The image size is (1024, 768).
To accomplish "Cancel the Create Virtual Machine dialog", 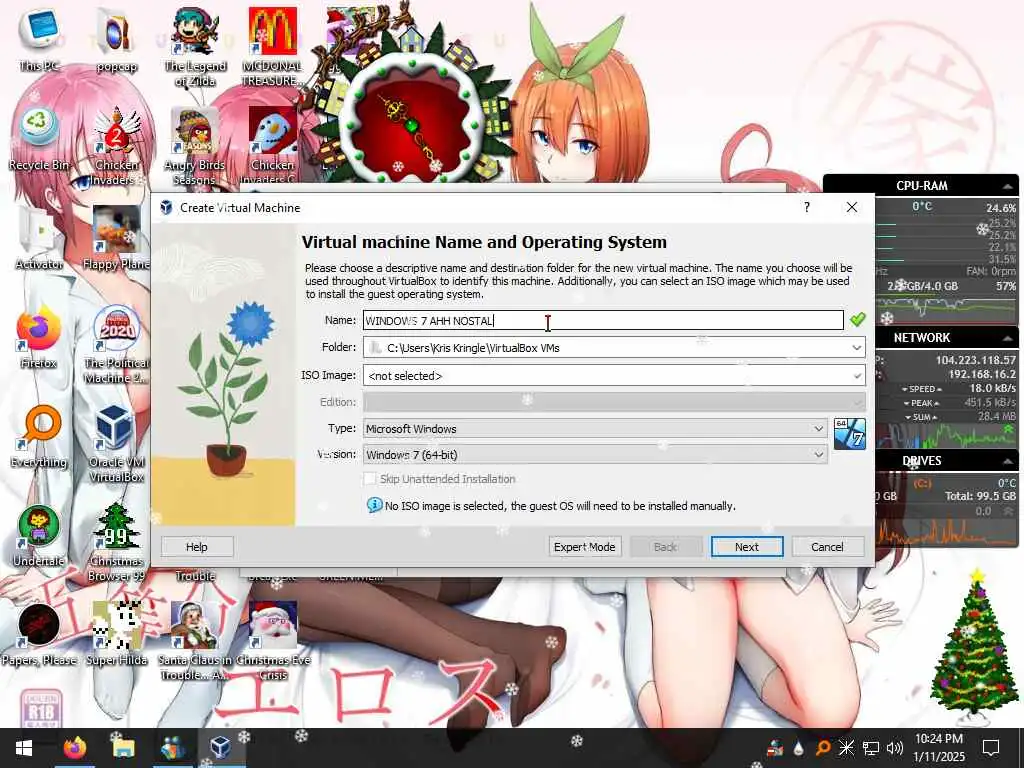I will 827,547.
